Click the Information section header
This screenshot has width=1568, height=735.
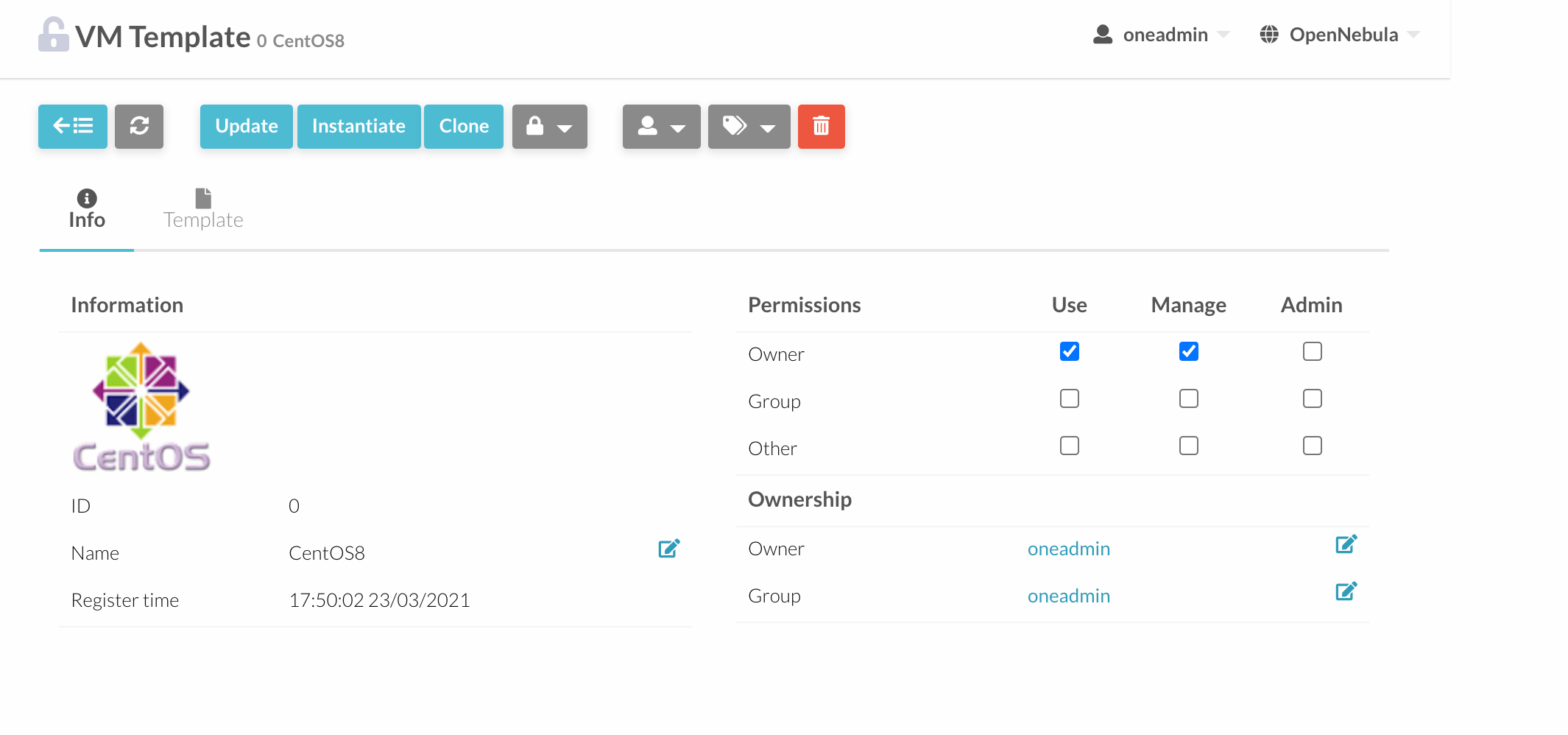[127, 305]
